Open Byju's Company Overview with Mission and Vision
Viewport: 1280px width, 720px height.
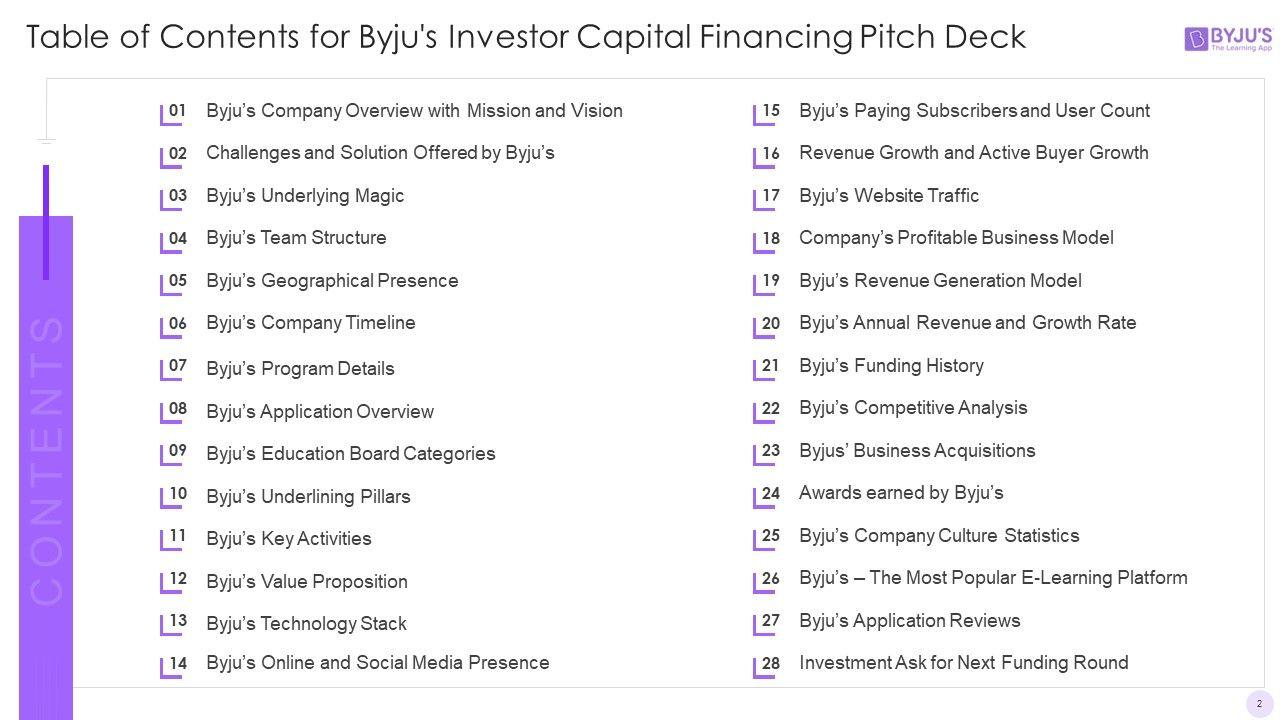pos(414,111)
